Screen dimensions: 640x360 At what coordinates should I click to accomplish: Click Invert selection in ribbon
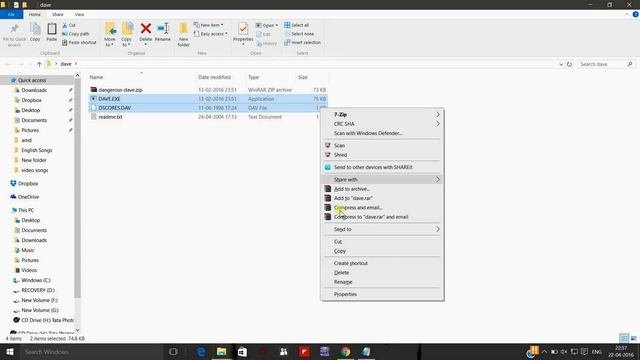[302, 42]
